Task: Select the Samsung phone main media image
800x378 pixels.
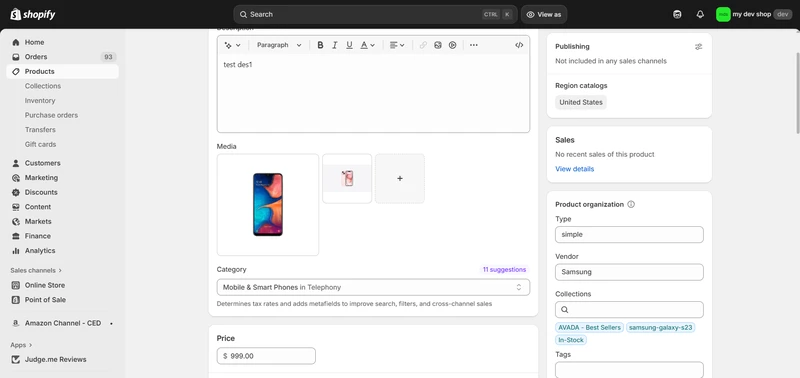Action: (268, 205)
